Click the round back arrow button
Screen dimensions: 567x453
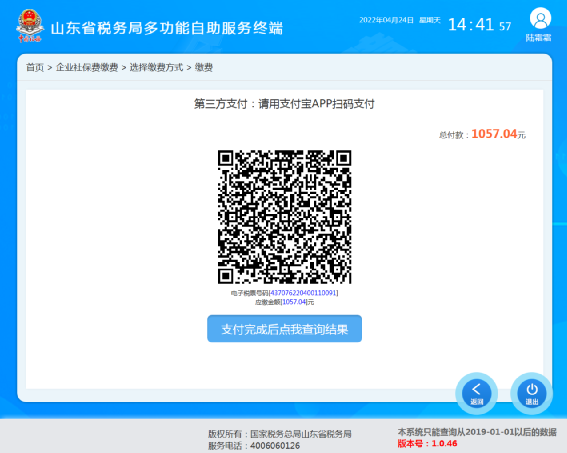coord(477,393)
